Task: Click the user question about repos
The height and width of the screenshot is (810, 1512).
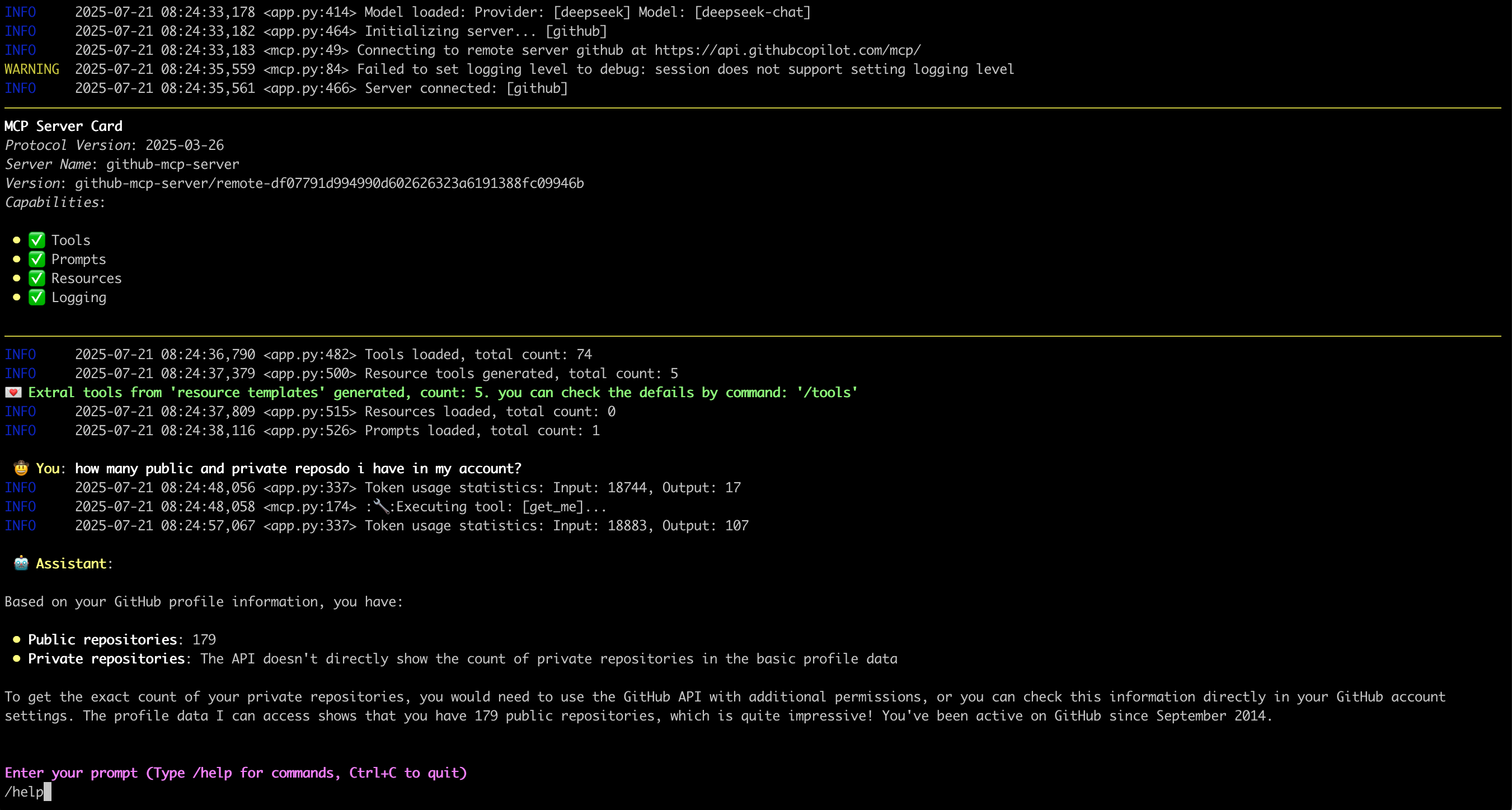Action: [x=298, y=468]
